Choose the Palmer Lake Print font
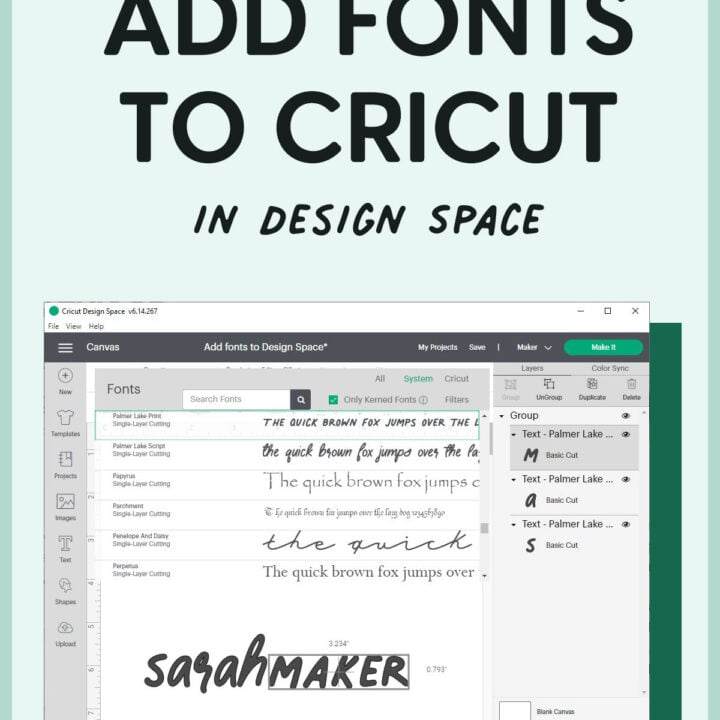Screen dimensions: 720x720 point(287,425)
